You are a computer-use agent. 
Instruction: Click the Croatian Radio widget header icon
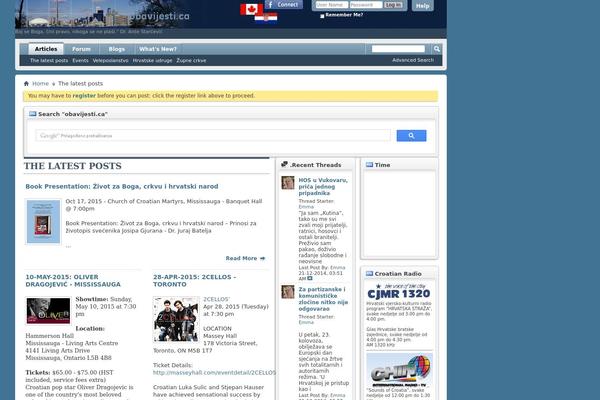click(369, 273)
